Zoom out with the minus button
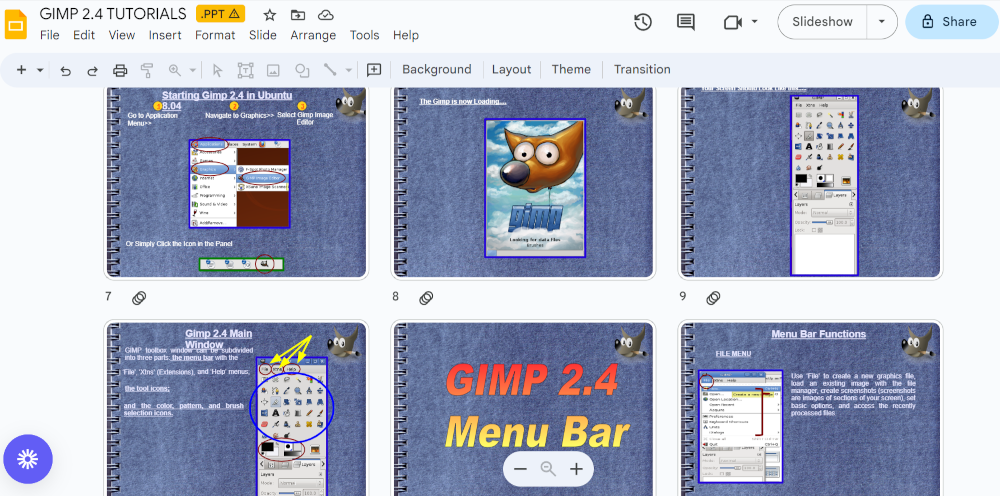Image resolution: width=1000 pixels, height=496 pixels. coord(520,469)
